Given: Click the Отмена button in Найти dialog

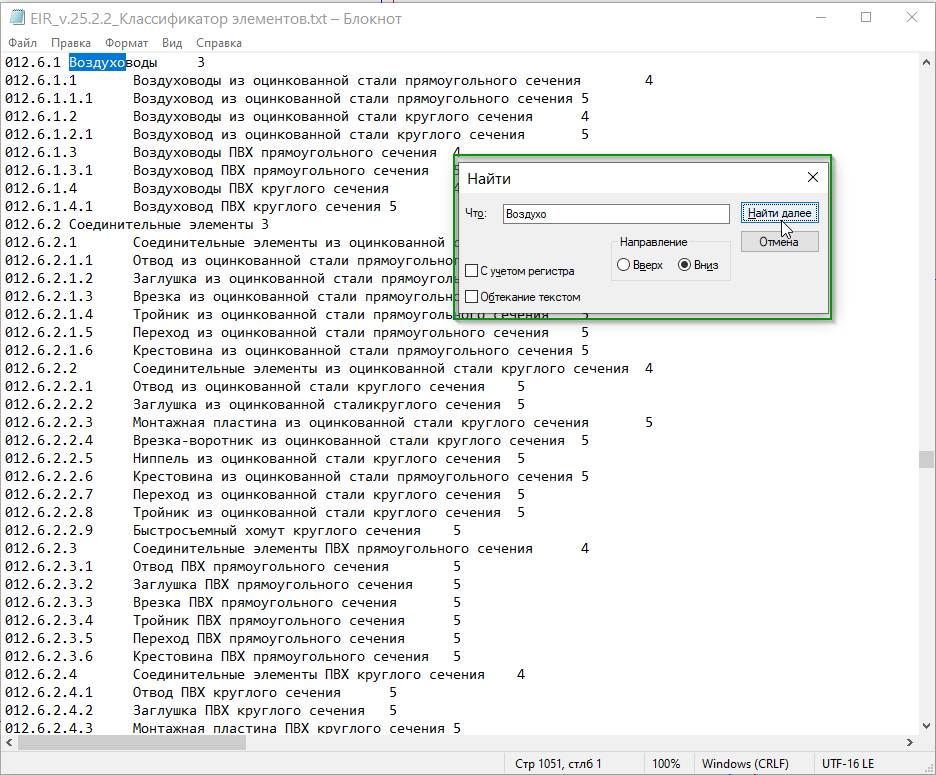Looking at the screenshot, I should [x=780, y=242].
